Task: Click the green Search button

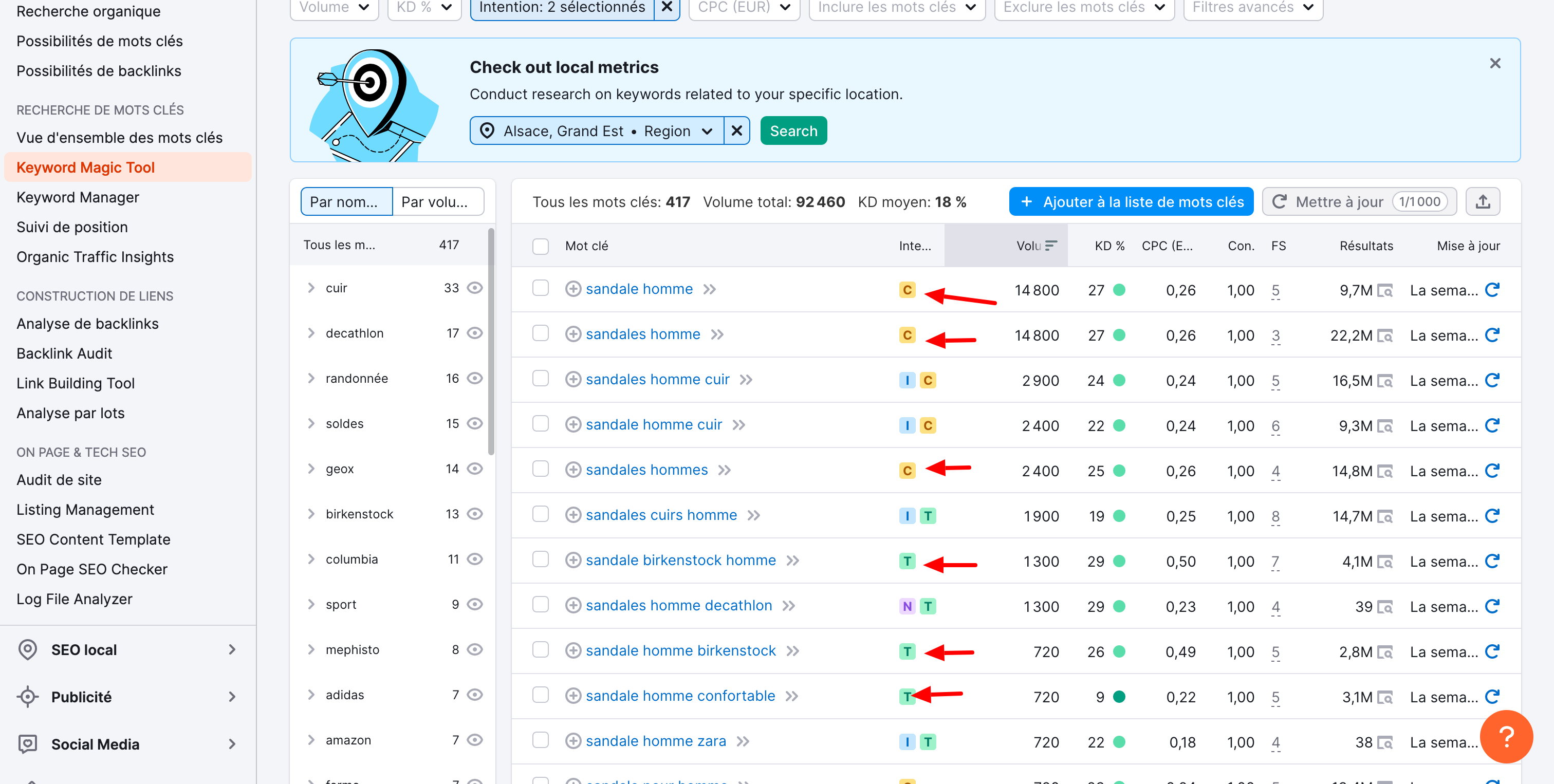Action: tap(793, 131)
